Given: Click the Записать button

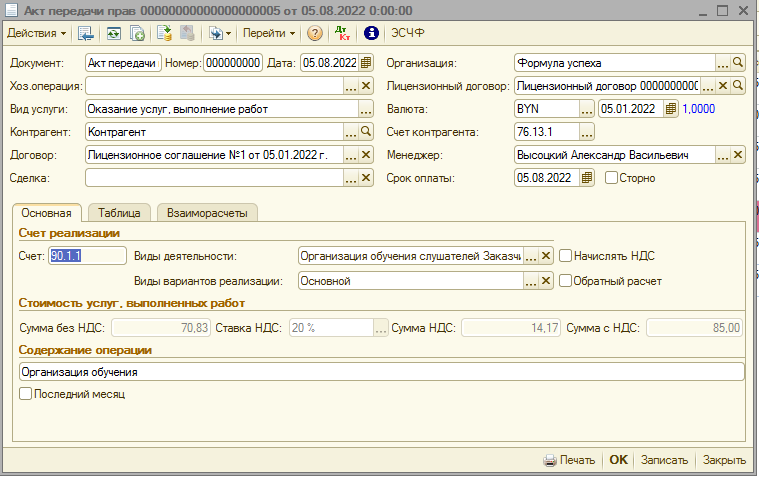Looking at the screenshot, I should [x=664, y=460].
